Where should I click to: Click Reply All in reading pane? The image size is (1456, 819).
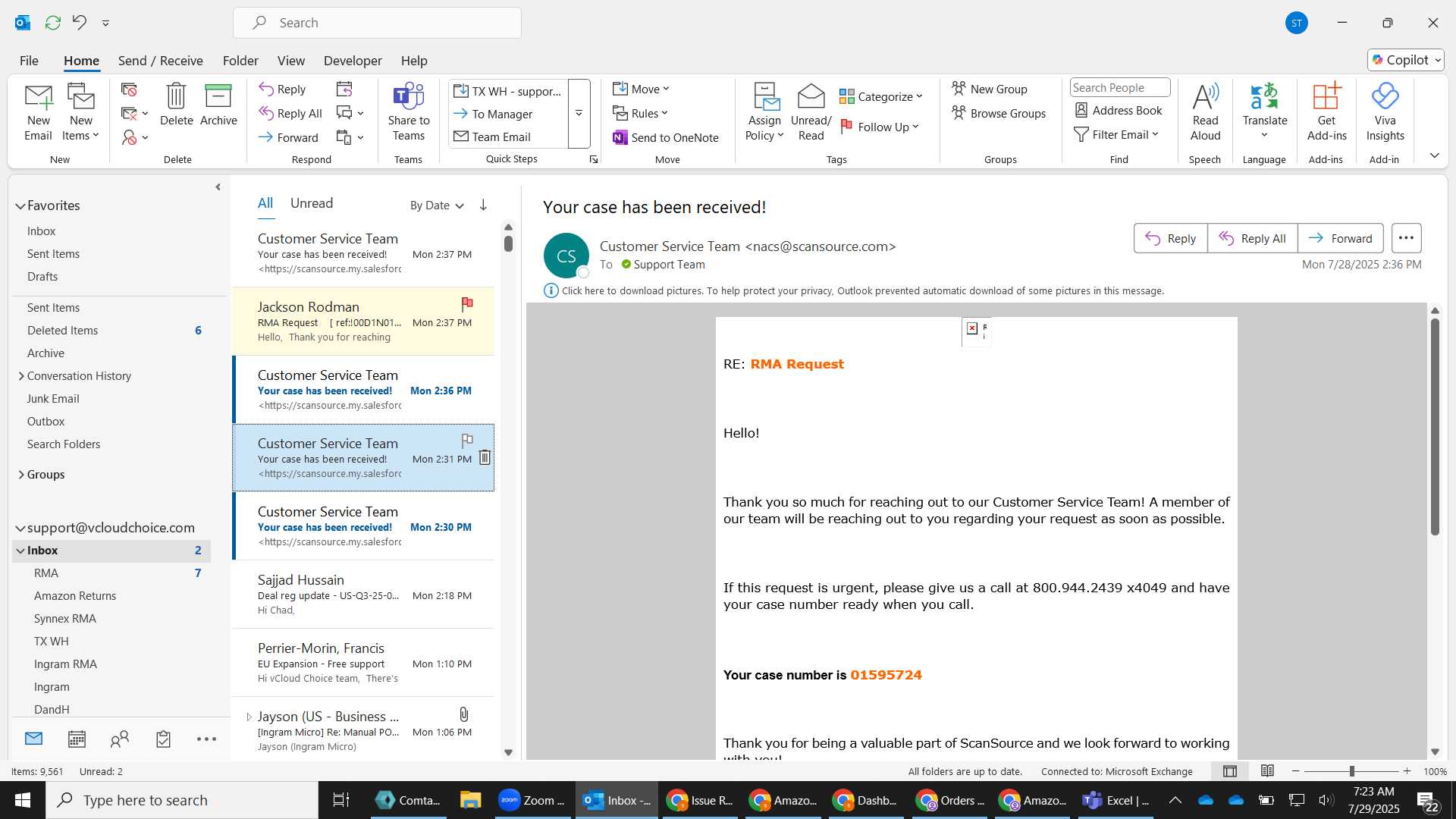1252,238
